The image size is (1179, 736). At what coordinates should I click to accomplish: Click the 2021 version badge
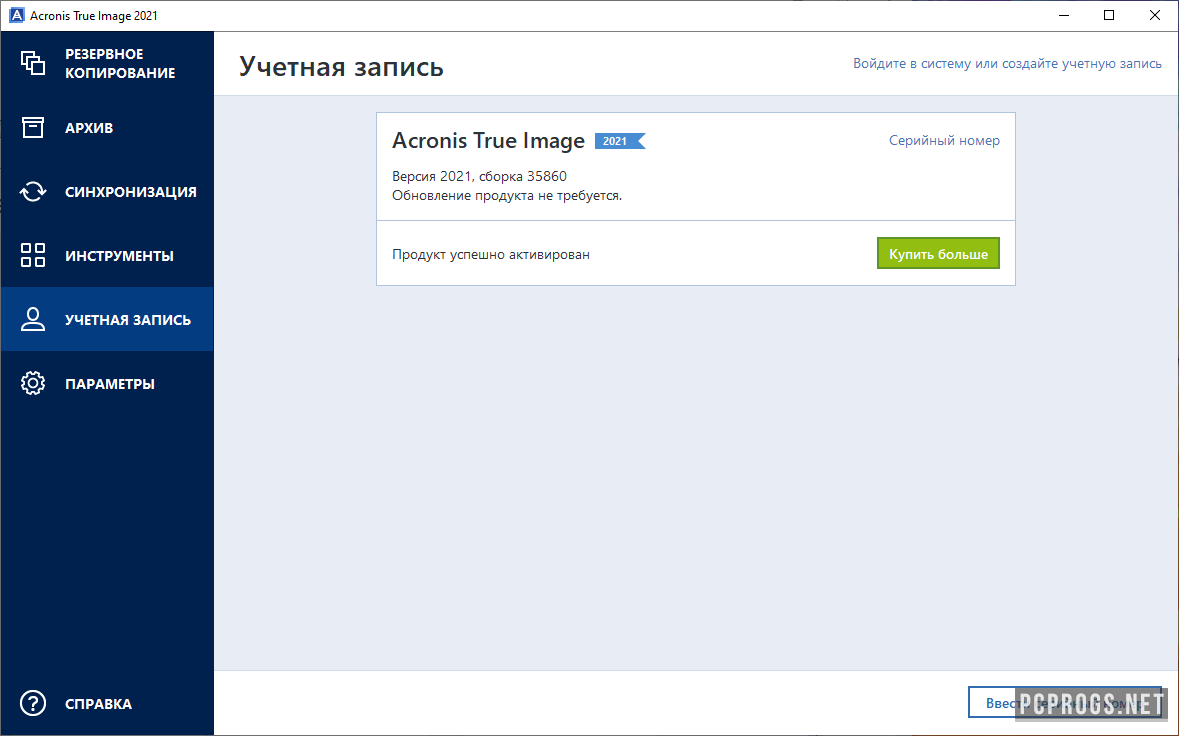[x=620, y=141]
